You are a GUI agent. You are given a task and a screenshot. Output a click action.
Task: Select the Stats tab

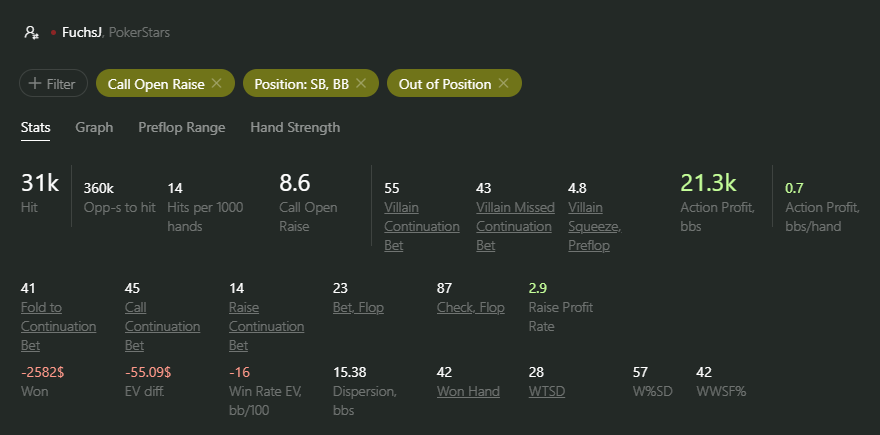coord(35,127)
